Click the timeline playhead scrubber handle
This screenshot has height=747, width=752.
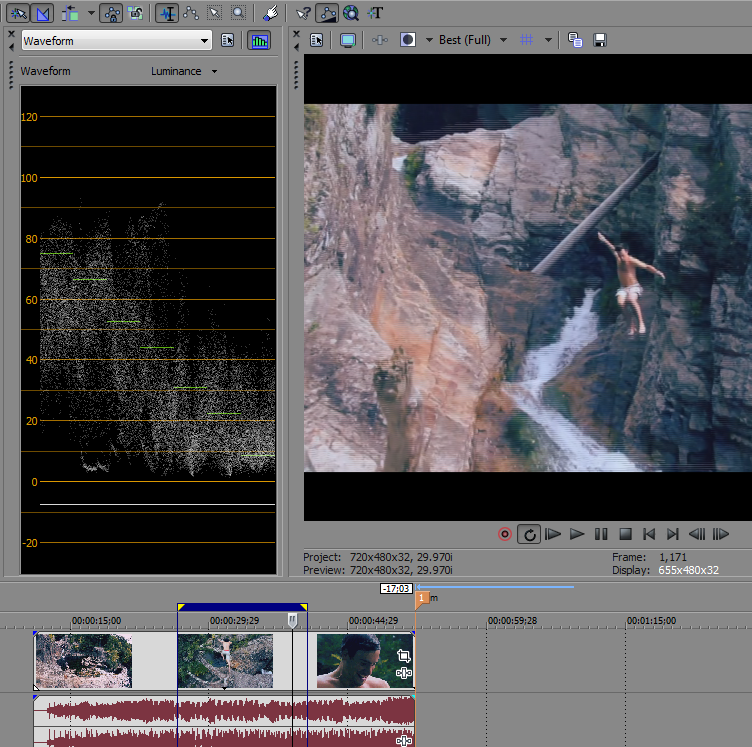[x=292, y=621]
